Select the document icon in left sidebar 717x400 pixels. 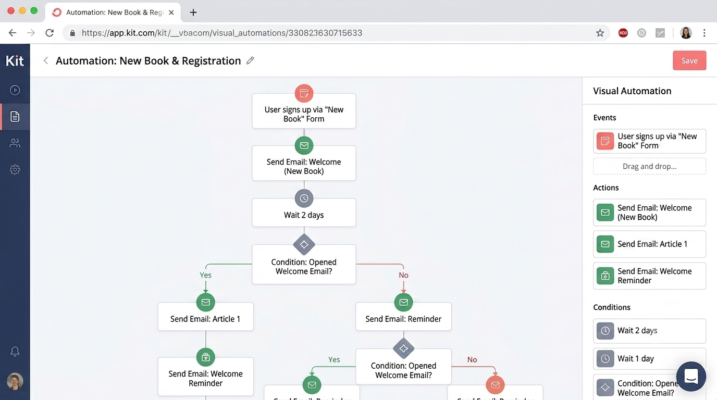pos(15,117)
